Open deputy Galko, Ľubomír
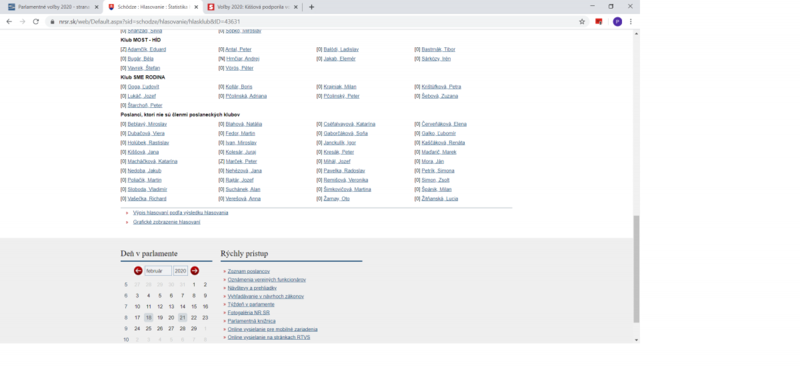 coord(438,133)
